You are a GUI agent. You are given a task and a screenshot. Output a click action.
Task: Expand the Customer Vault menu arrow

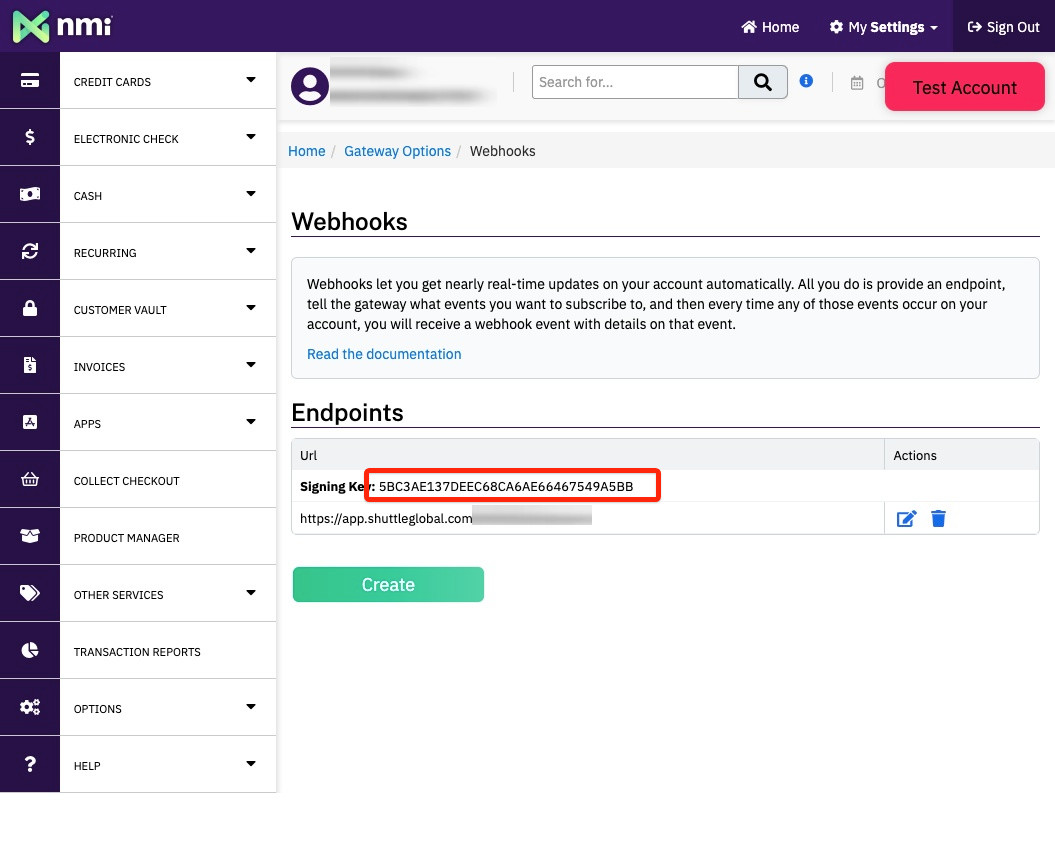pos(251,308)
